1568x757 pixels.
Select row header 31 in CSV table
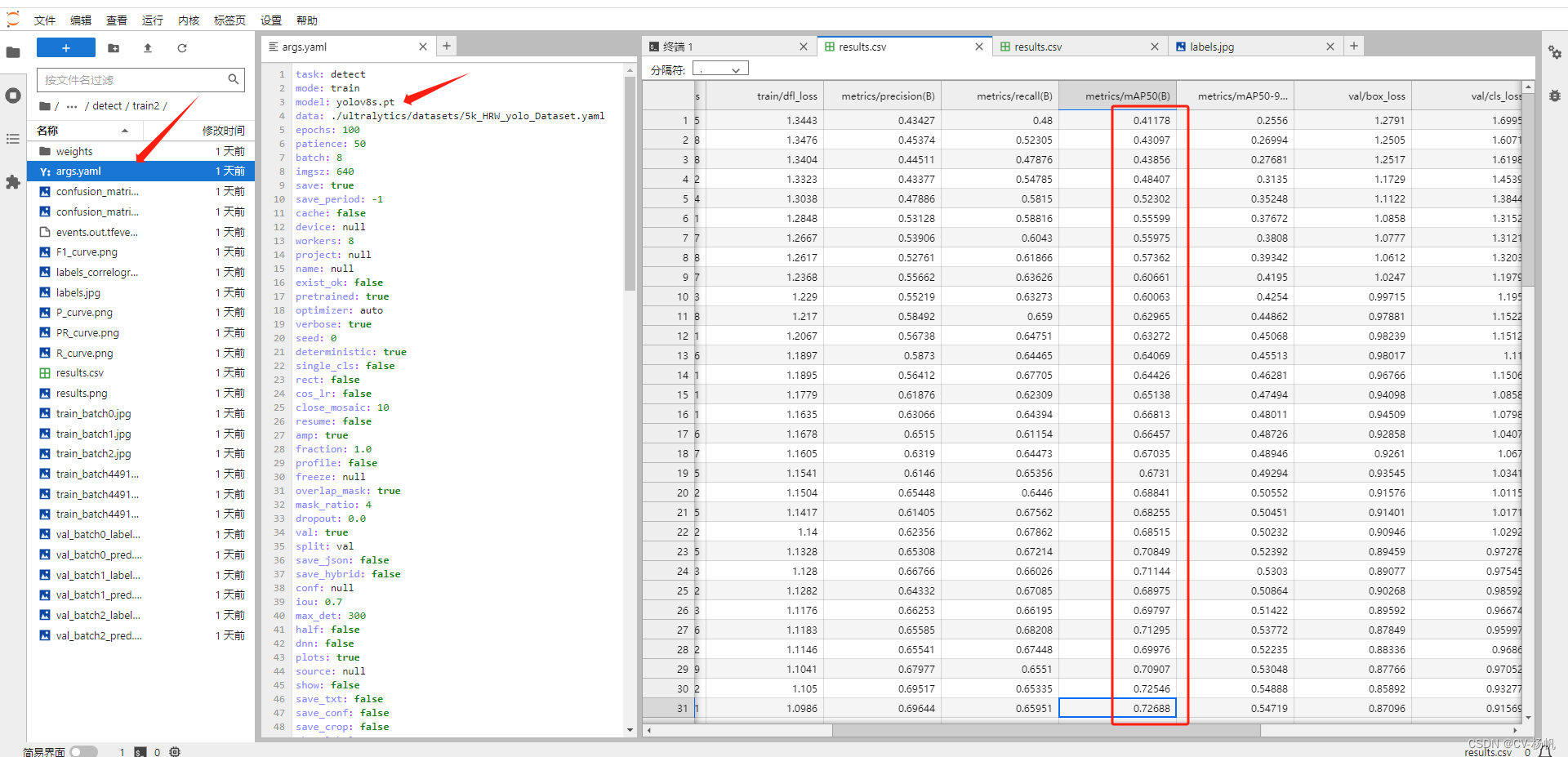[668, 709]
